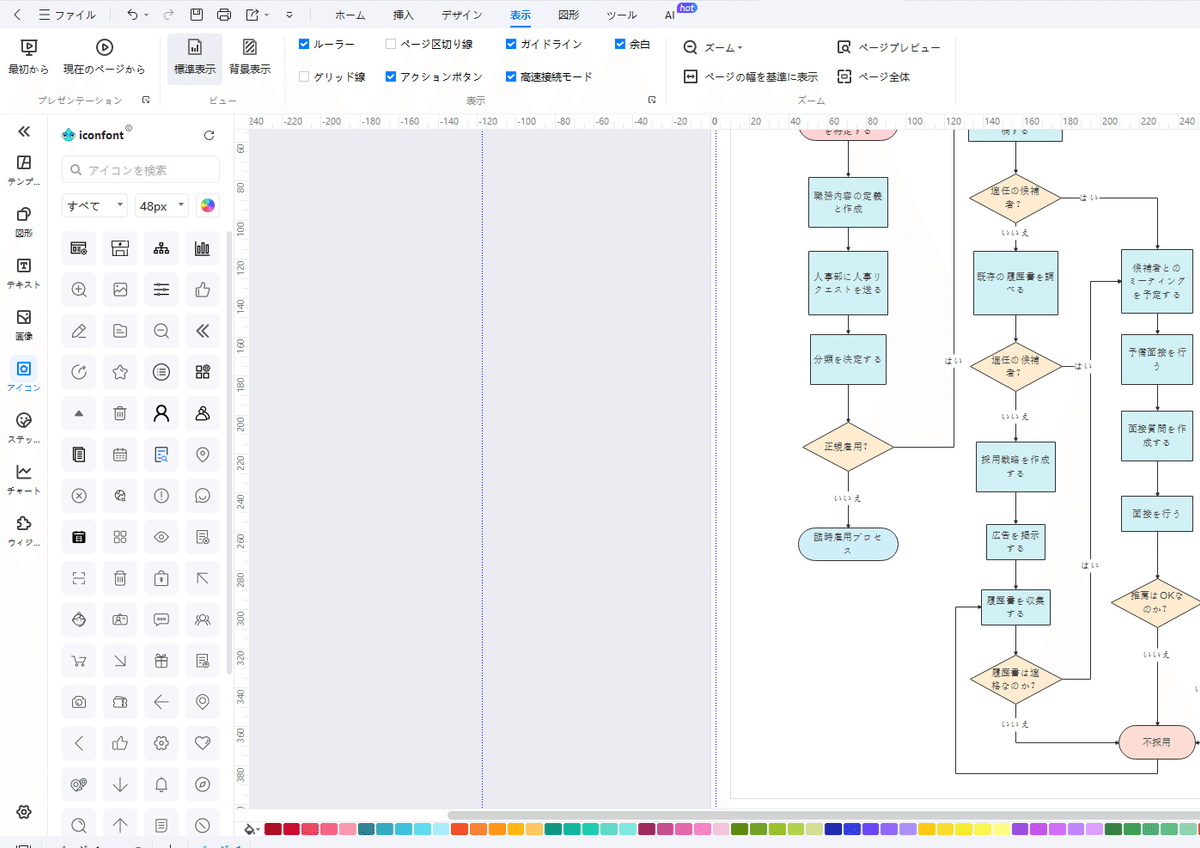Open the チャート panel in the sidebar

coord(24,479)
